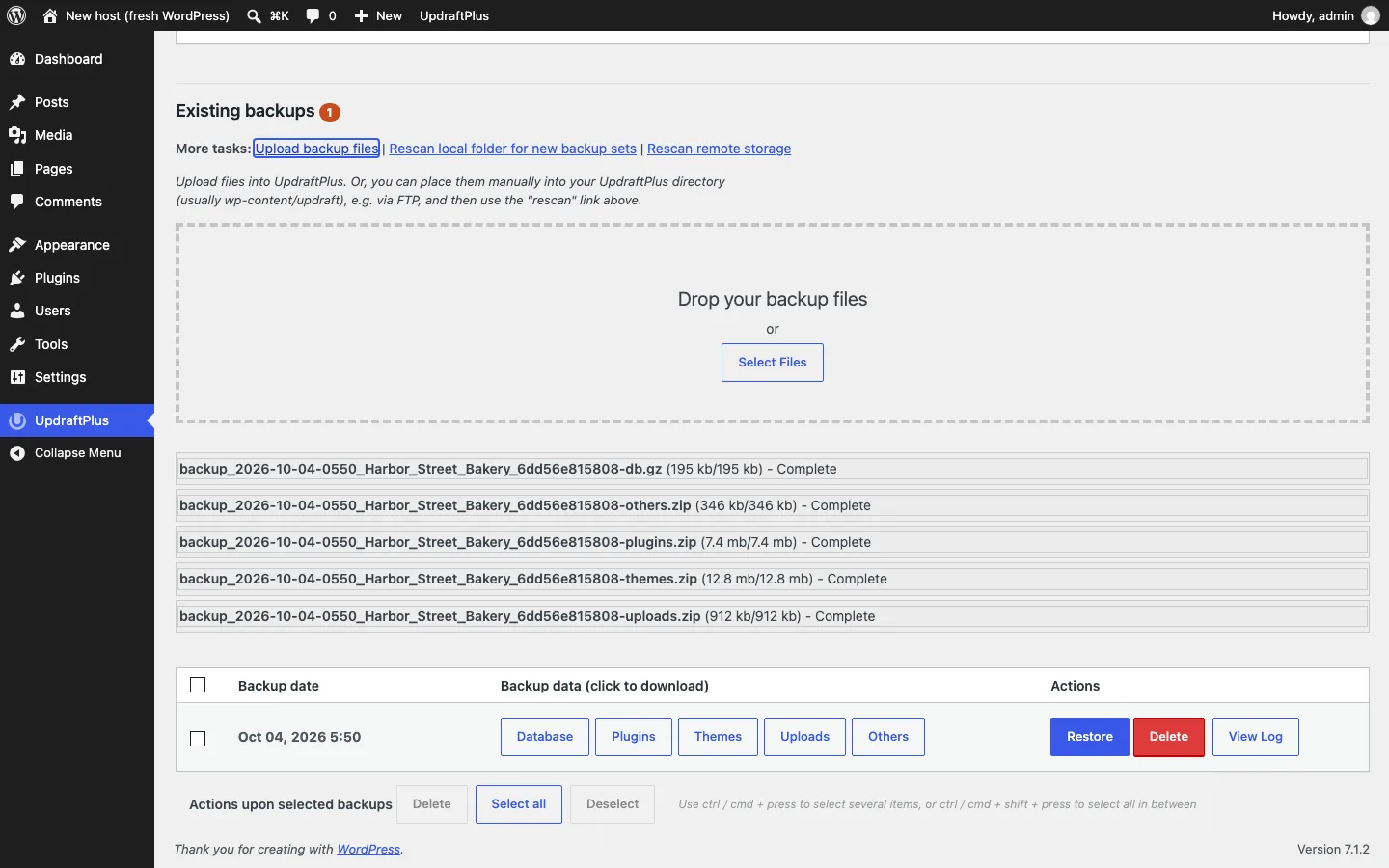Click the Posts pushpin icon
The height and width of the screenshot is (868, 1389).
[x=17, y=102]
